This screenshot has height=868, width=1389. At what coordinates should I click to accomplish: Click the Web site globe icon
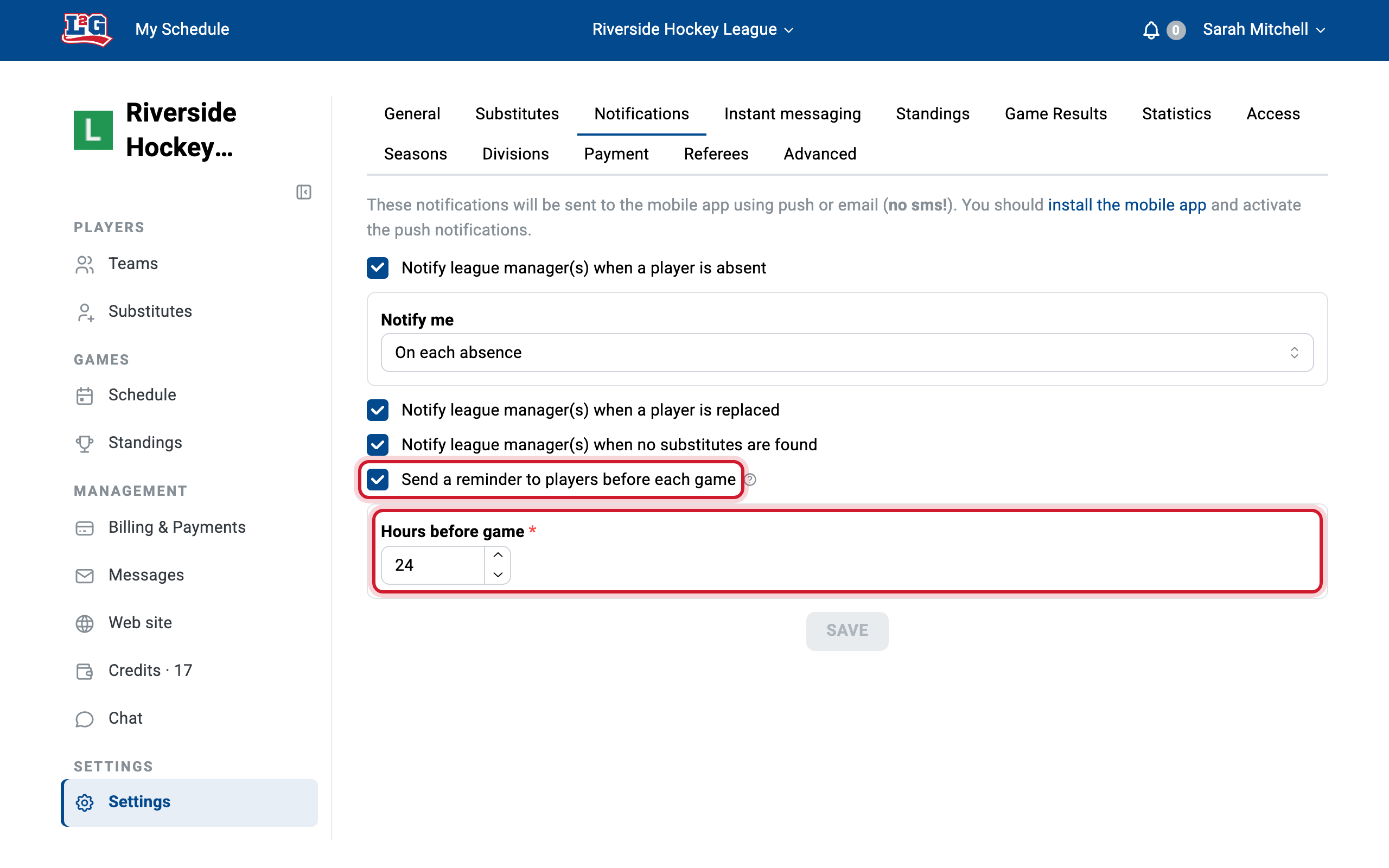coord(85,623)
